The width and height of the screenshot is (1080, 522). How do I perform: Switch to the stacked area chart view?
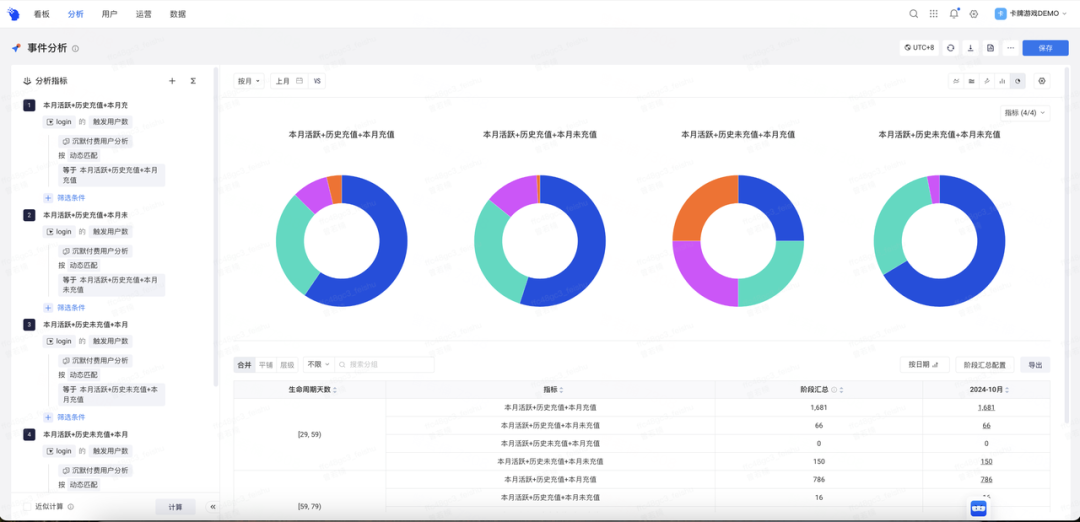[x=971, y=81]
